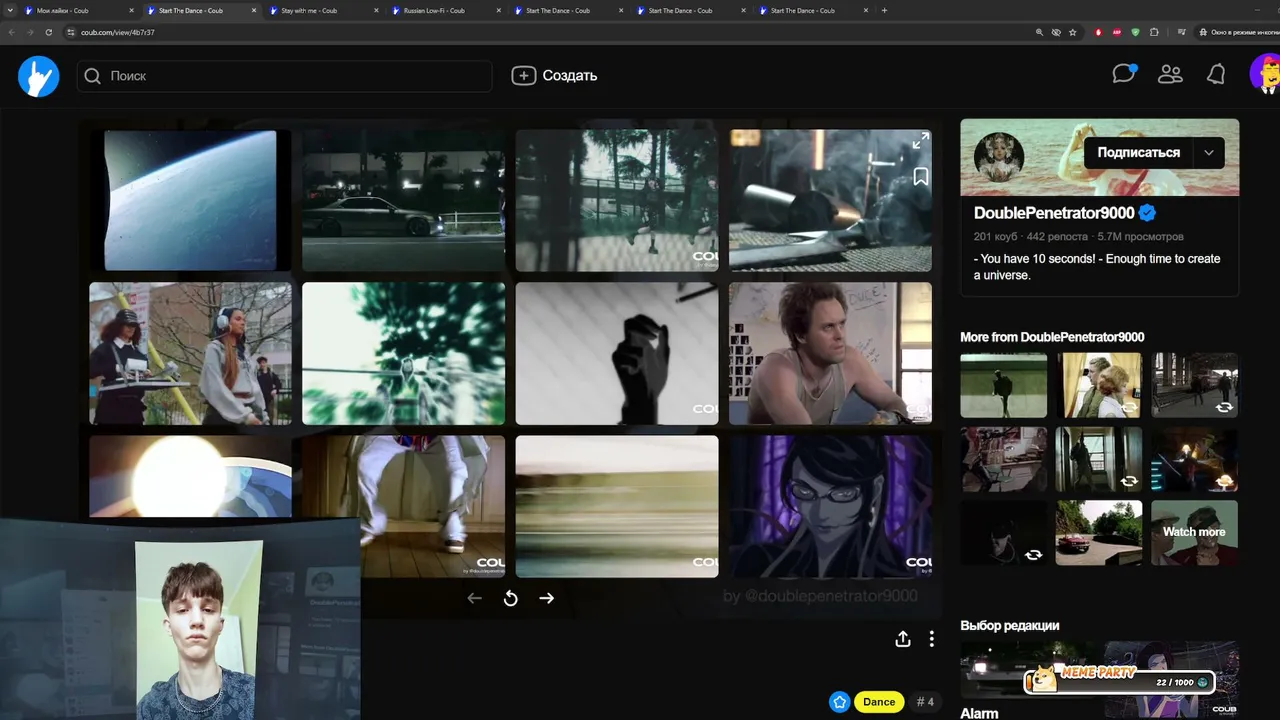Open the walking man thumbnail in More from
1280x720 pixels.
coord(1003,385)
